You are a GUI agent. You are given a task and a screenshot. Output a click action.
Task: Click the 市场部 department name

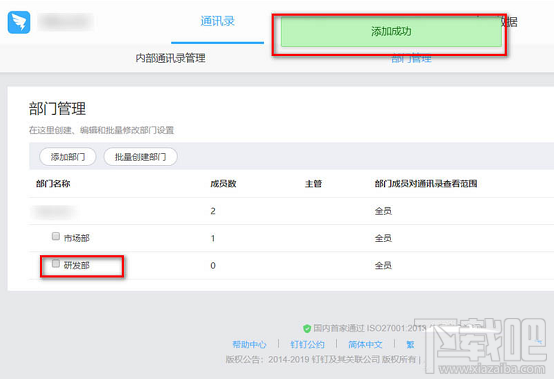coord(76,238)
